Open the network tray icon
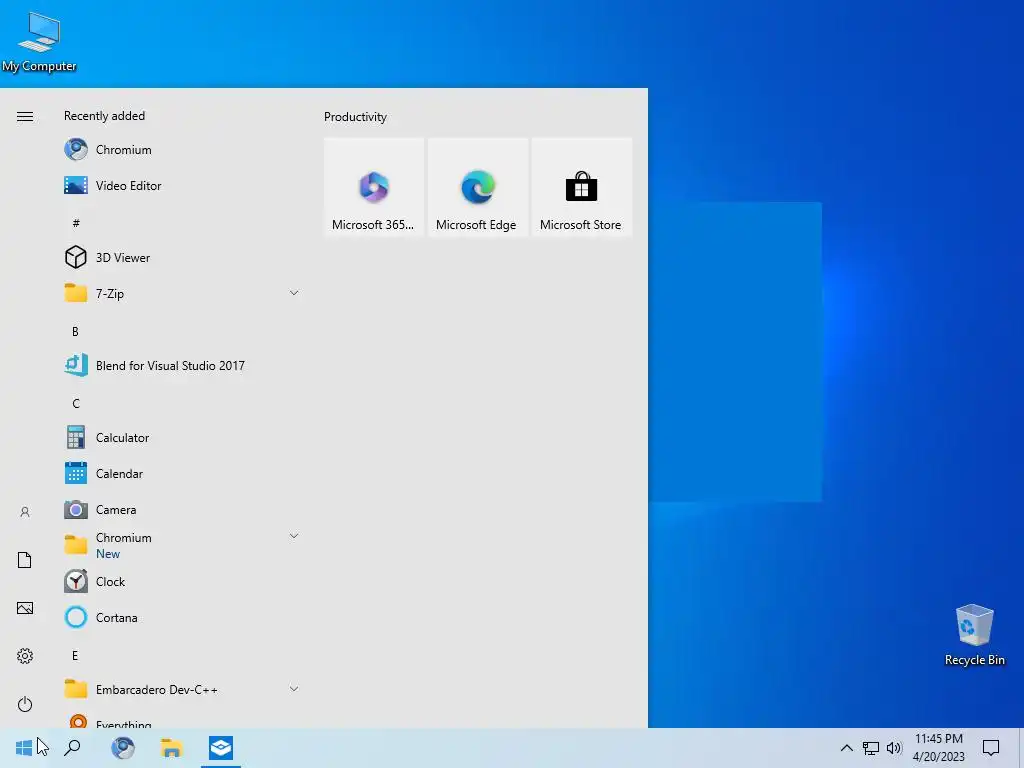 [871, 748]
